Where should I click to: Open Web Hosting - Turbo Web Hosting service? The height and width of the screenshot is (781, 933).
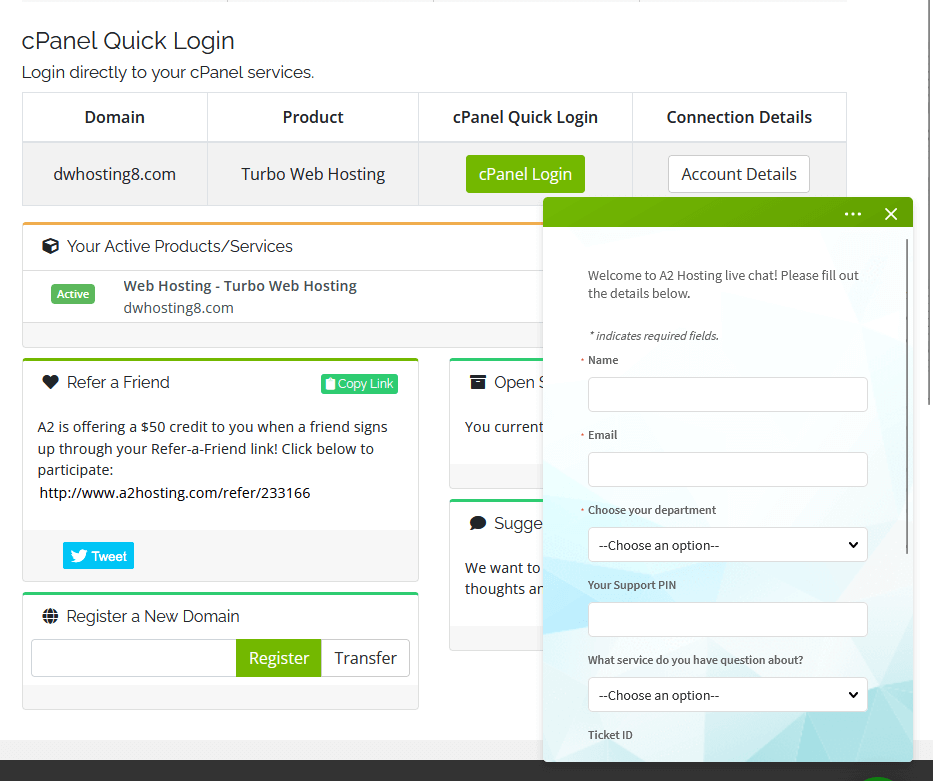click(x=240, y=286)
